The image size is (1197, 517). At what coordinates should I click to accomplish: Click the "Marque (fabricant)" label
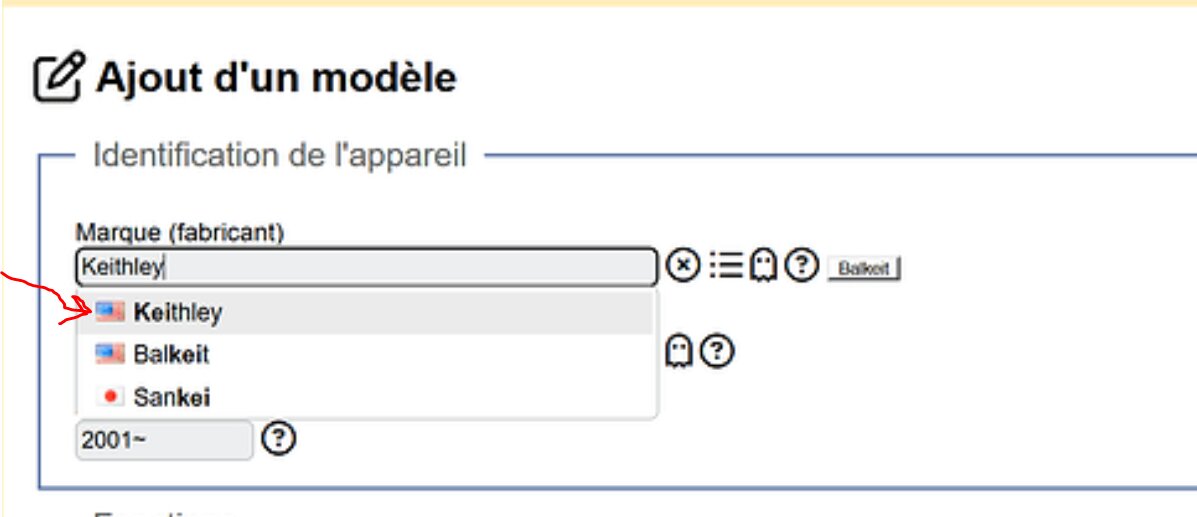pyautogui.click(x=180, y=233)
